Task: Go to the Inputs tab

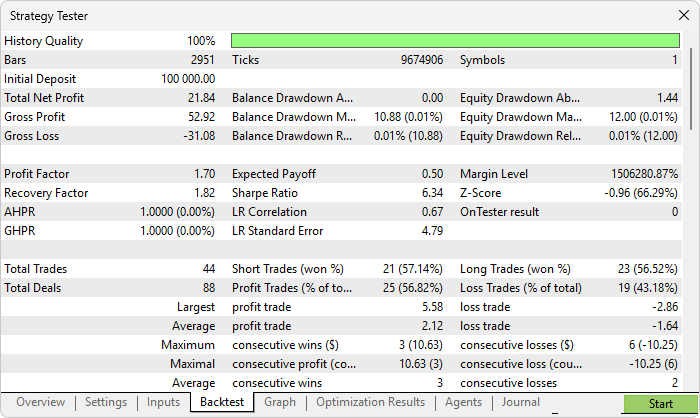Action: point(163,402)
